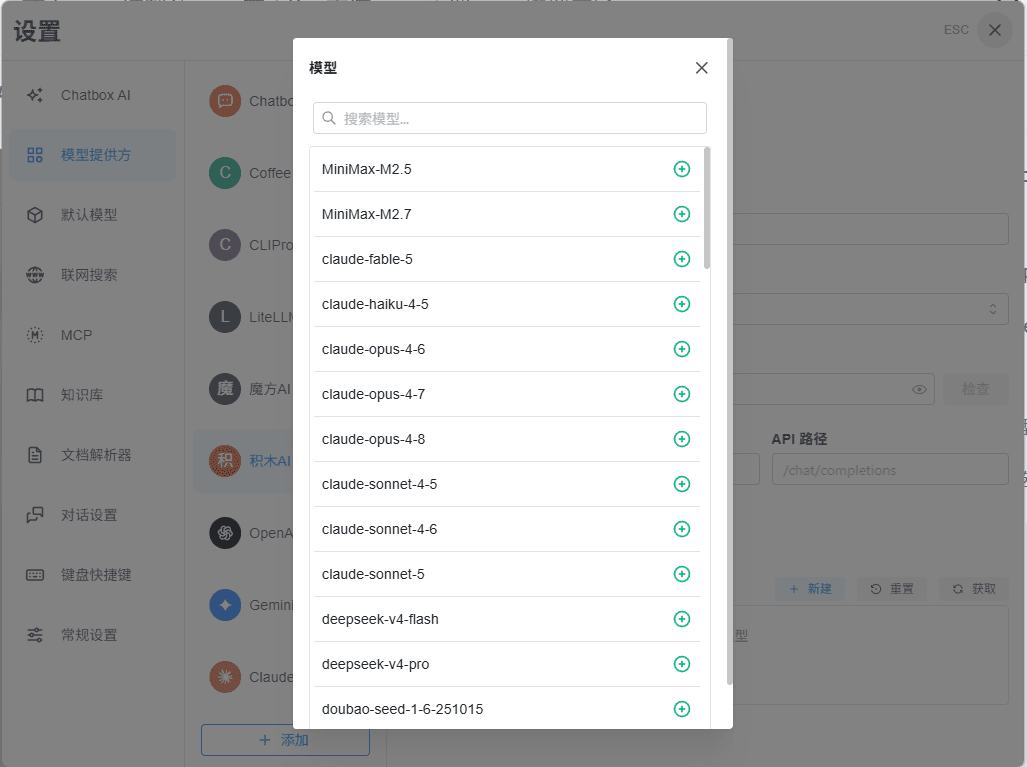Add deepseek-v4-pro with its plus icon
Viewport: 1027px width, 767px height.
[682, 664]
